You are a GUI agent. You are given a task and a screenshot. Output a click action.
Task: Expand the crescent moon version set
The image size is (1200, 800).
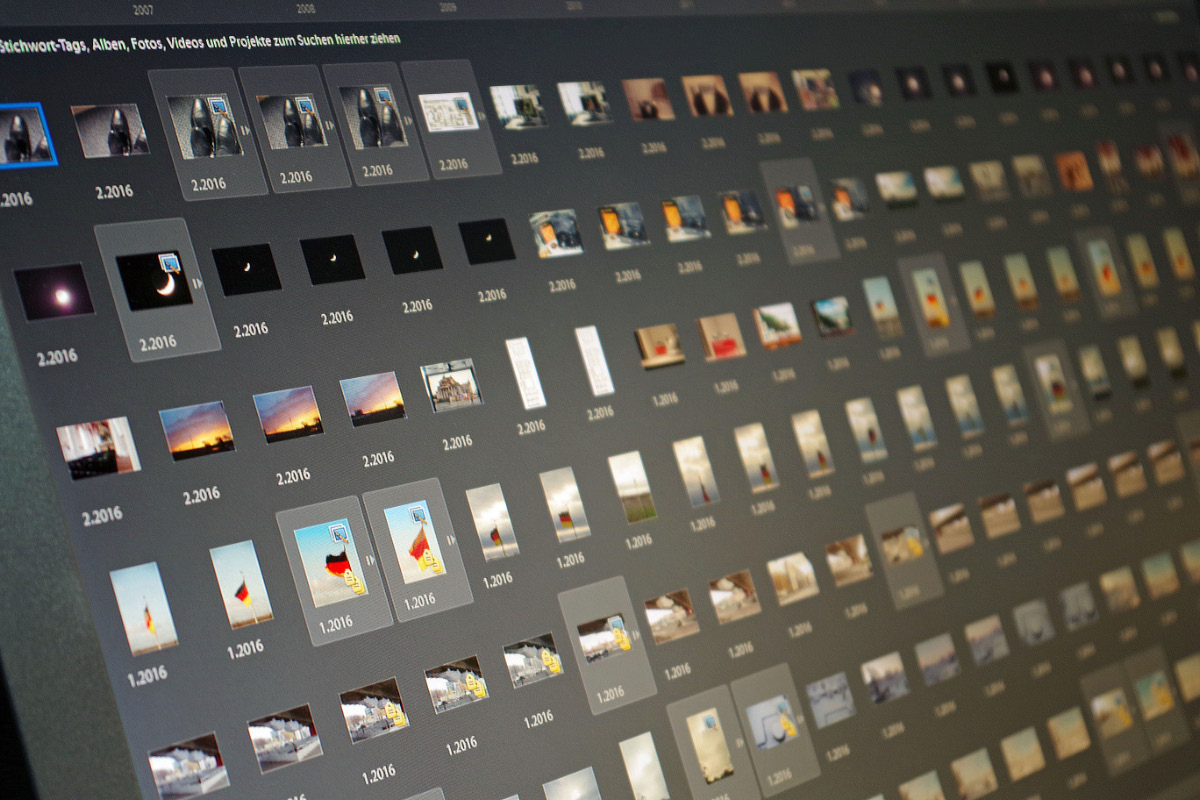[198, 285]
